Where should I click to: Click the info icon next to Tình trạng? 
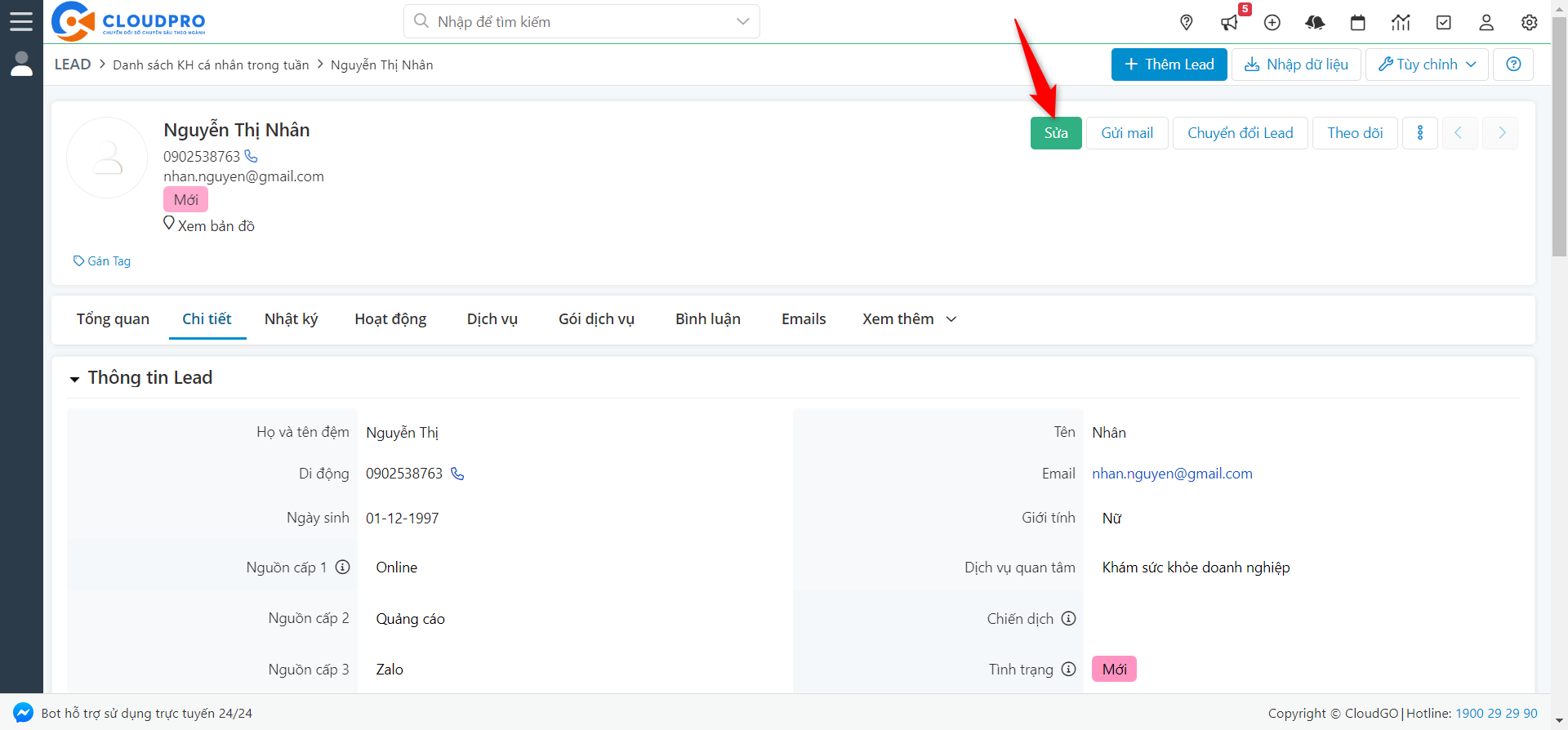coord(1068,669)
